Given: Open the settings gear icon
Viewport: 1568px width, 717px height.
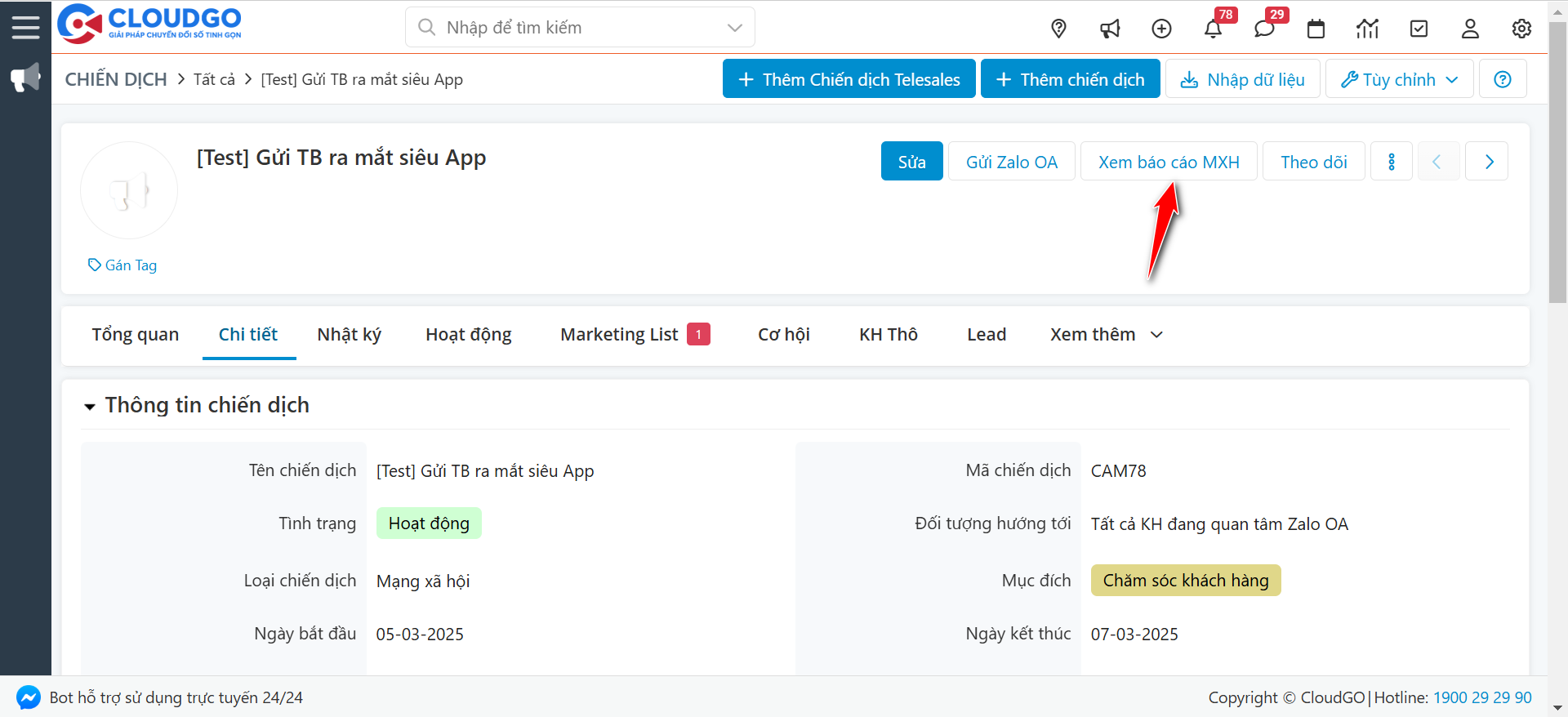Looking at the screenshot, I should [1521, 29].
